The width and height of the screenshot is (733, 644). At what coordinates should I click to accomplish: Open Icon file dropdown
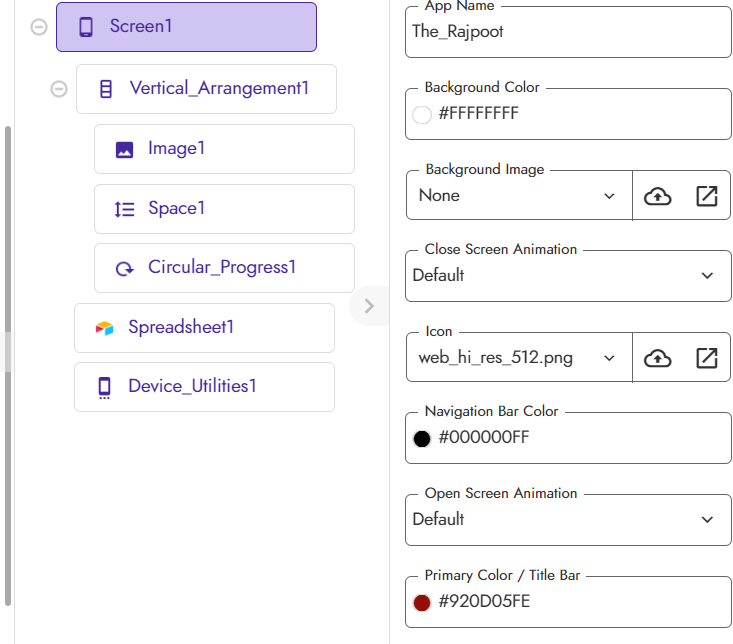pyautogui.click(x=519, y=358)
